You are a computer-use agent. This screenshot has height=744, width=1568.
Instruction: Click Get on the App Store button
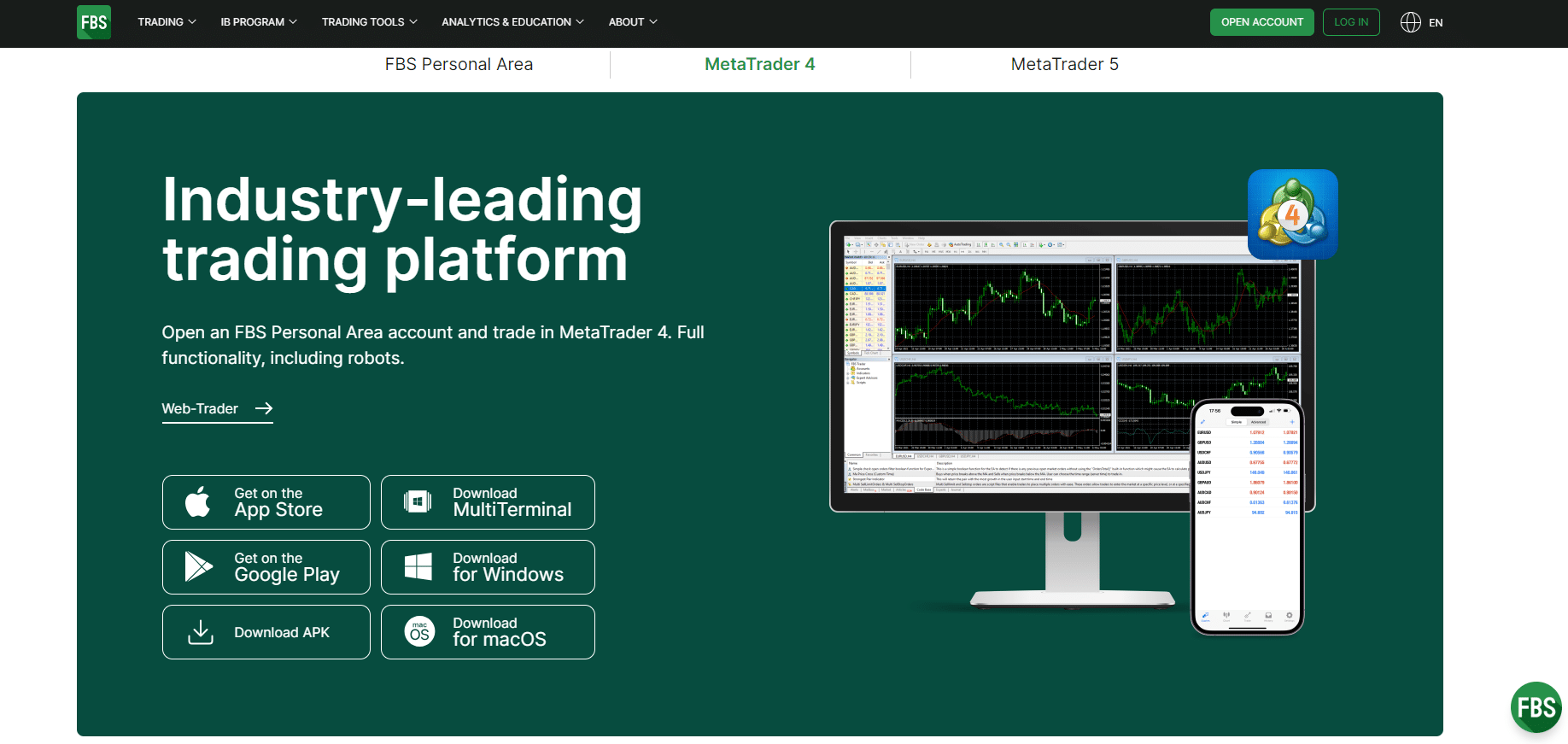coord(266,502)
